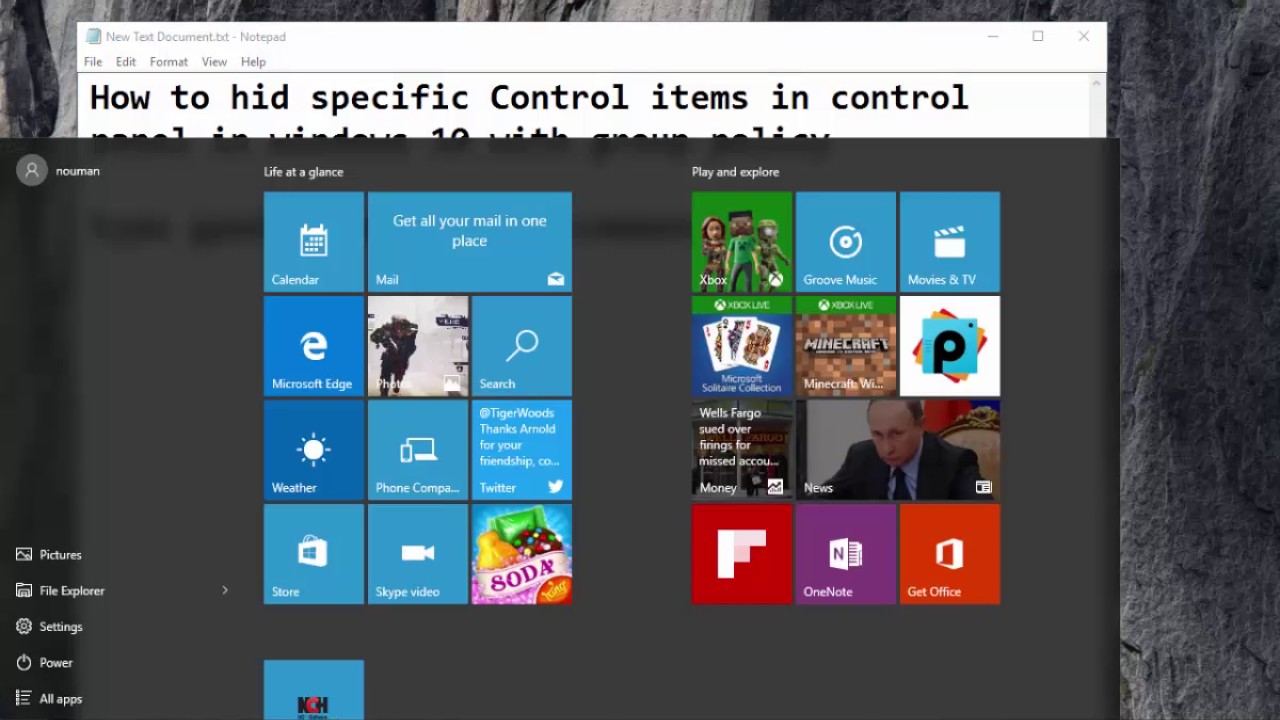Click the Notepad scroll up arrow
The height and width of the screenshot is (720, 1280).
[1097, 83]
